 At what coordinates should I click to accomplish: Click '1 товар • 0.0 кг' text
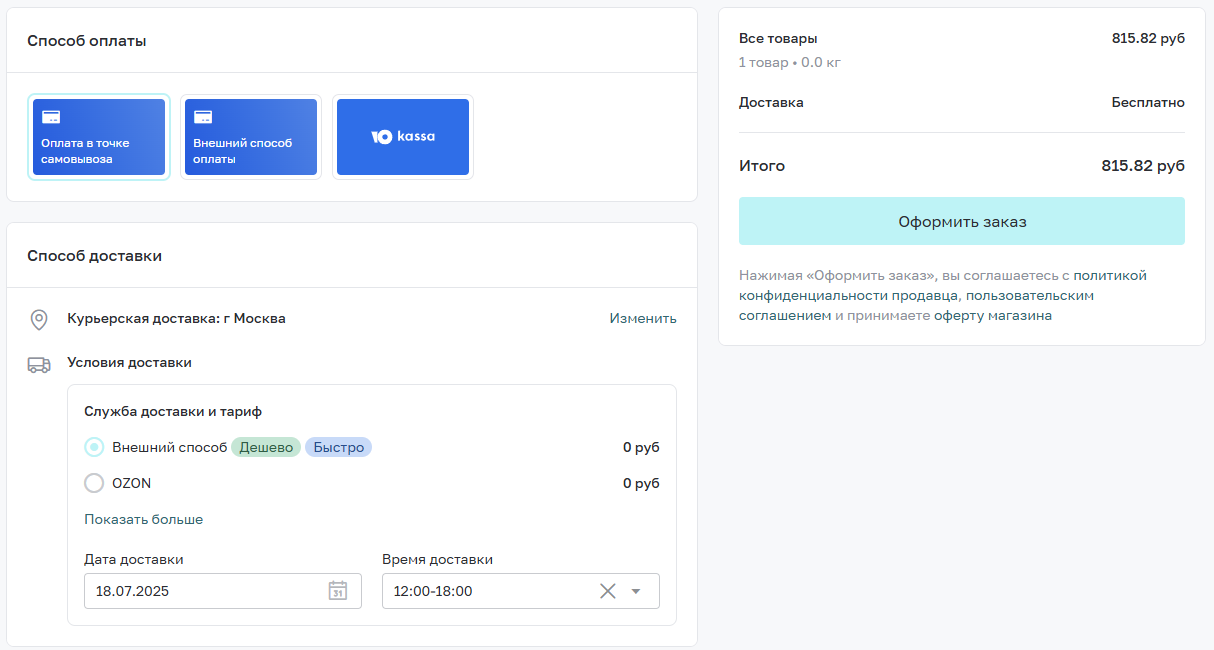(790, 62)
